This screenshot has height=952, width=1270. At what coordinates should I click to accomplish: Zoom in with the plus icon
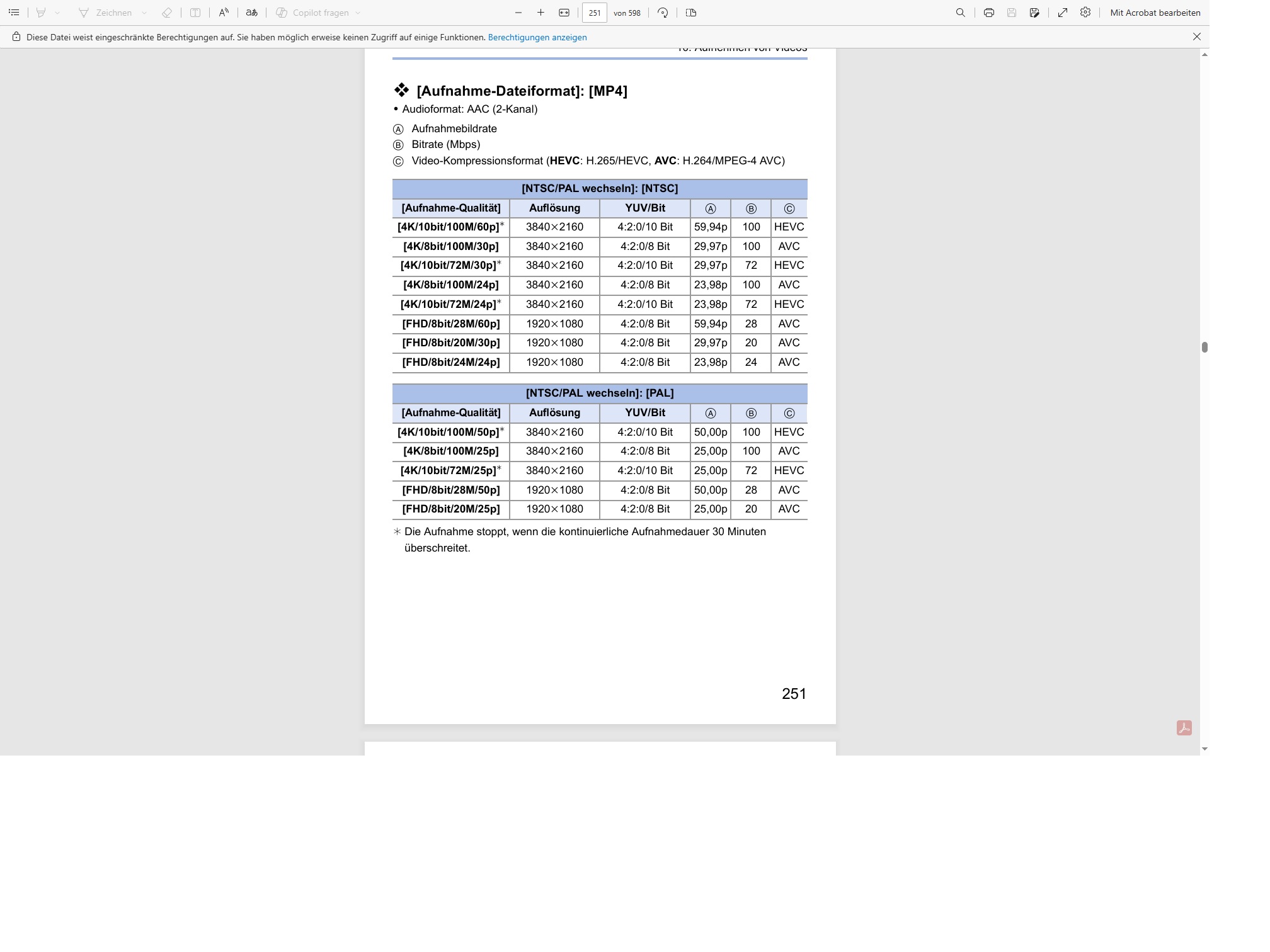coord(541,13)
